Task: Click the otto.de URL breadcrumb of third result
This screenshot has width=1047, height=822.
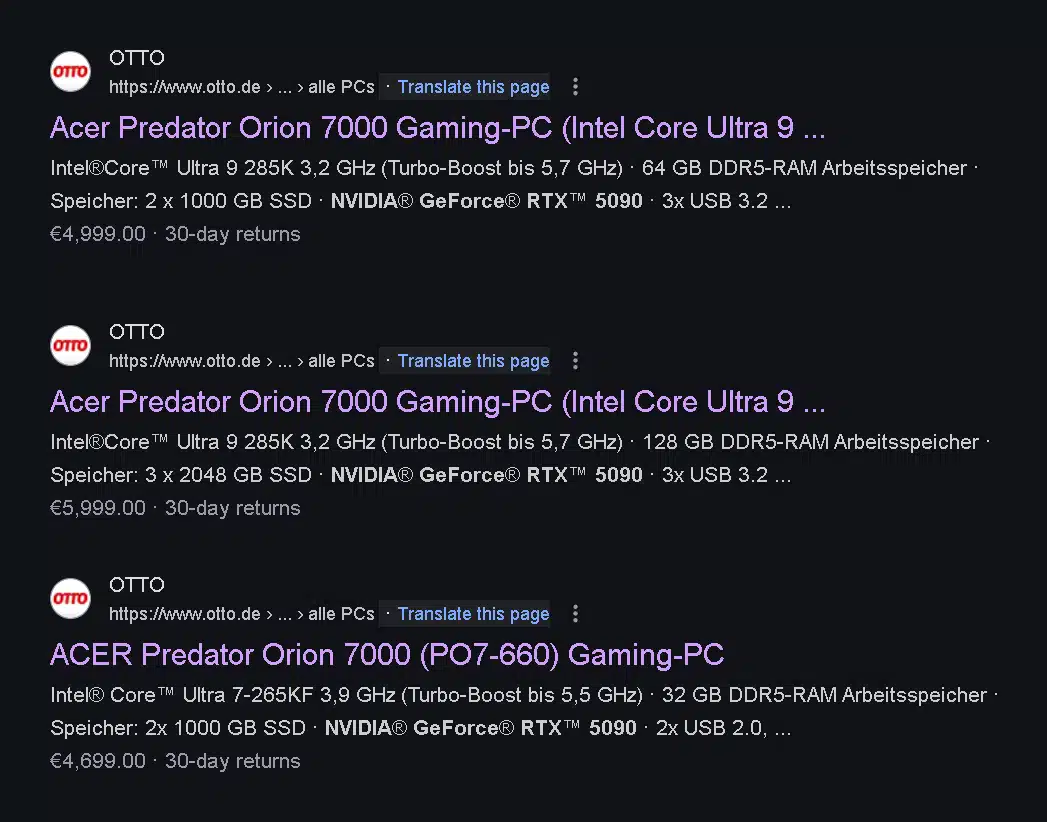Action: 242,614
